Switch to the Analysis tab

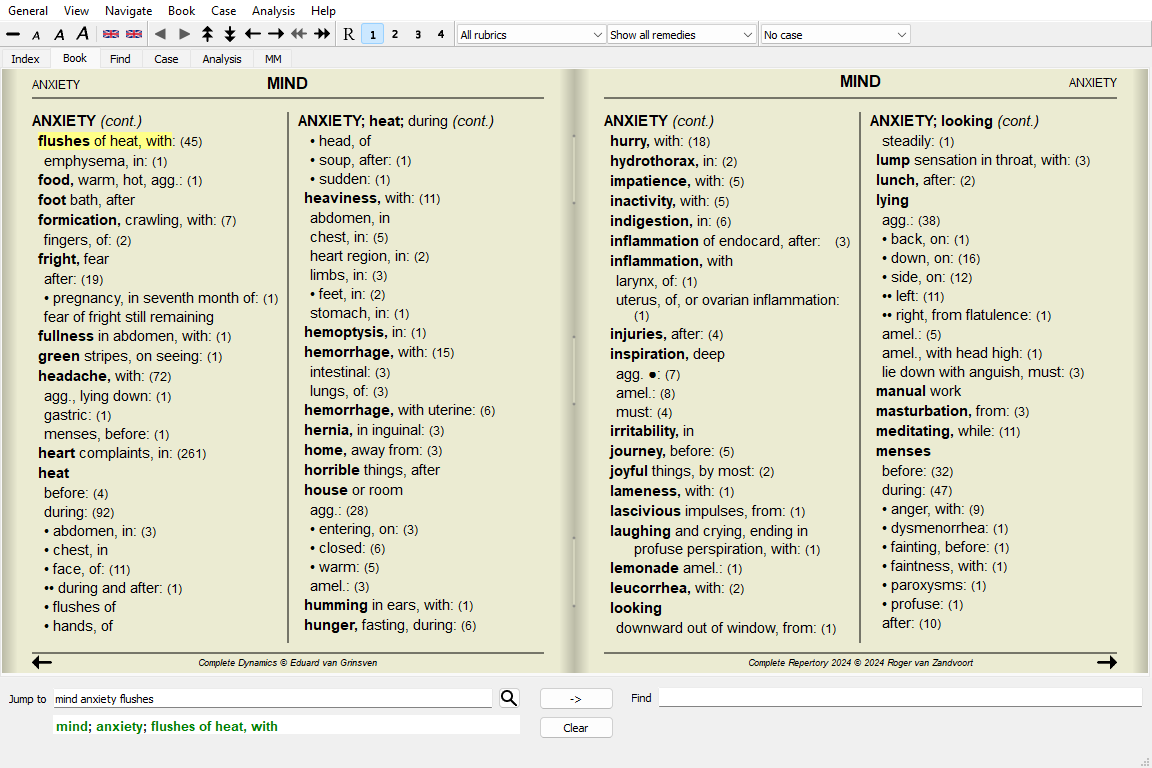point(222,59)
